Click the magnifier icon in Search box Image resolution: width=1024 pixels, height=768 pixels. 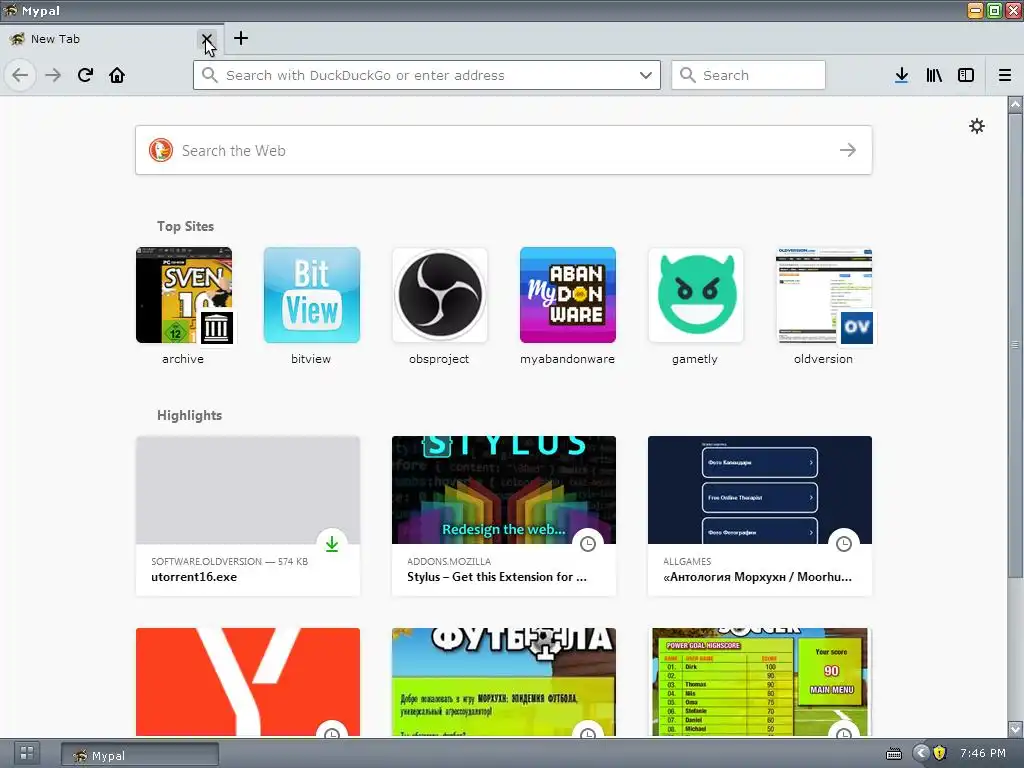[688, 75]
